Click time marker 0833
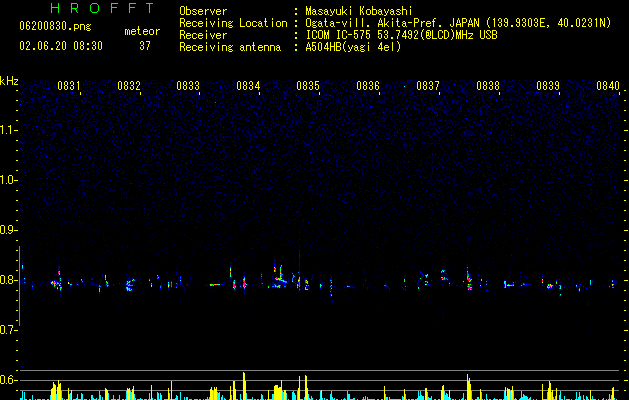The height and width of the screenshot is (400, 629). (188, 86)
